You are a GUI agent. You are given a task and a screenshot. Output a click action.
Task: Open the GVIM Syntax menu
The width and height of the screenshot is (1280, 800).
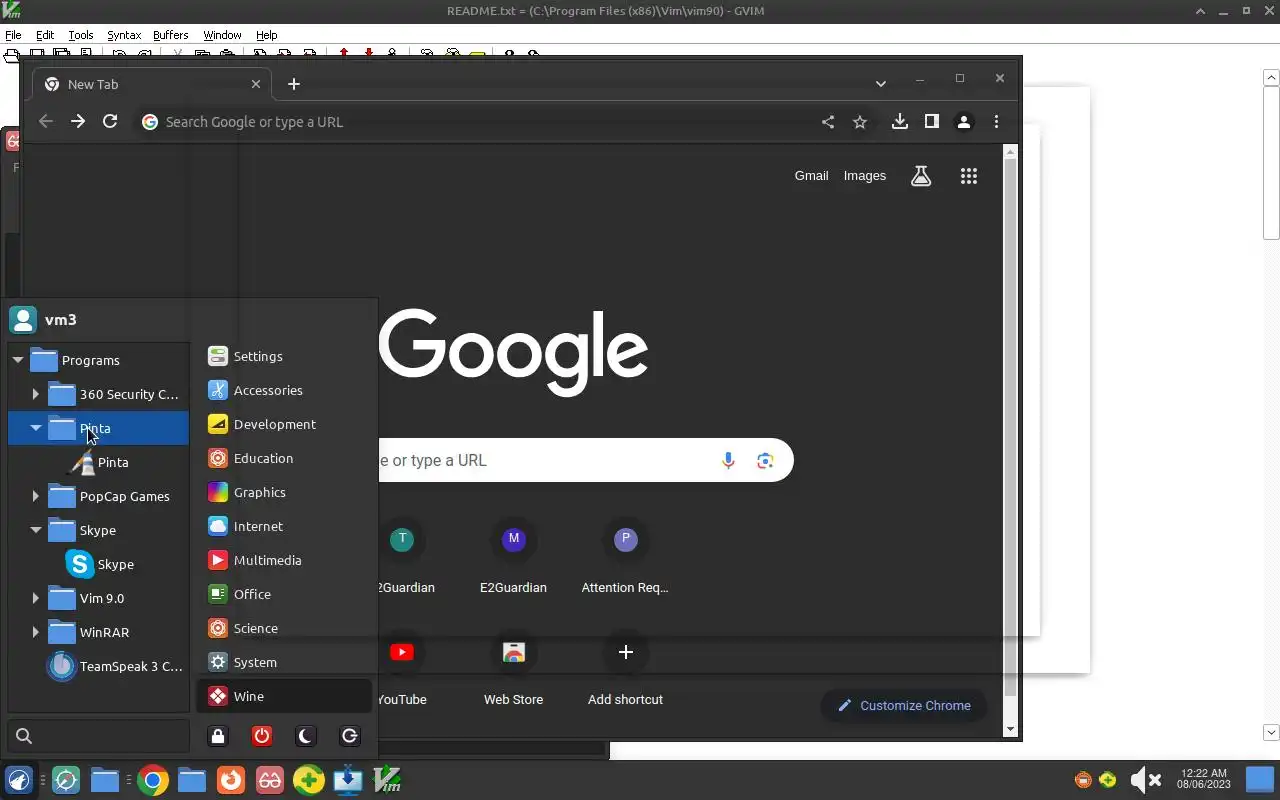124,35
